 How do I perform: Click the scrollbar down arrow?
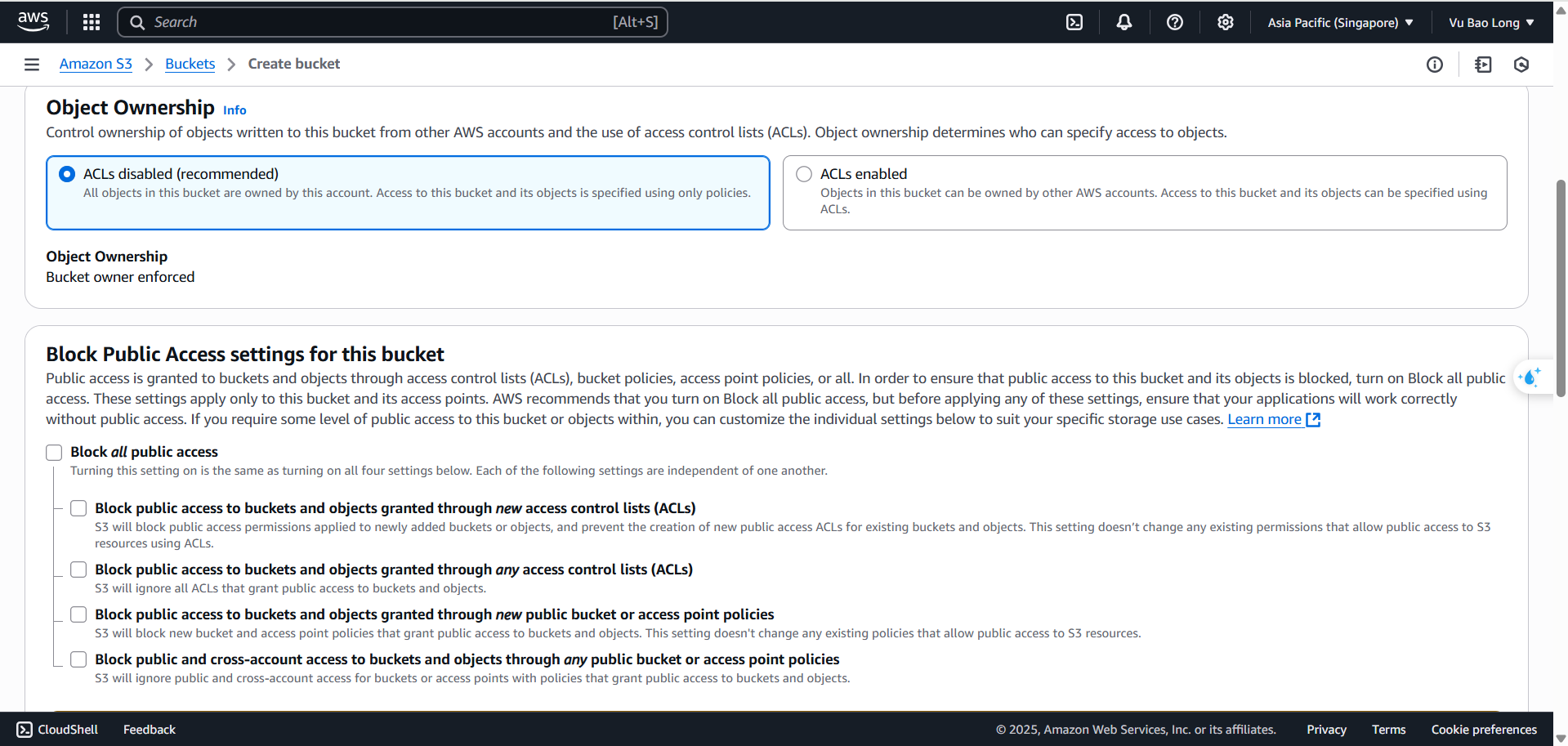[x=1561, y=738]
